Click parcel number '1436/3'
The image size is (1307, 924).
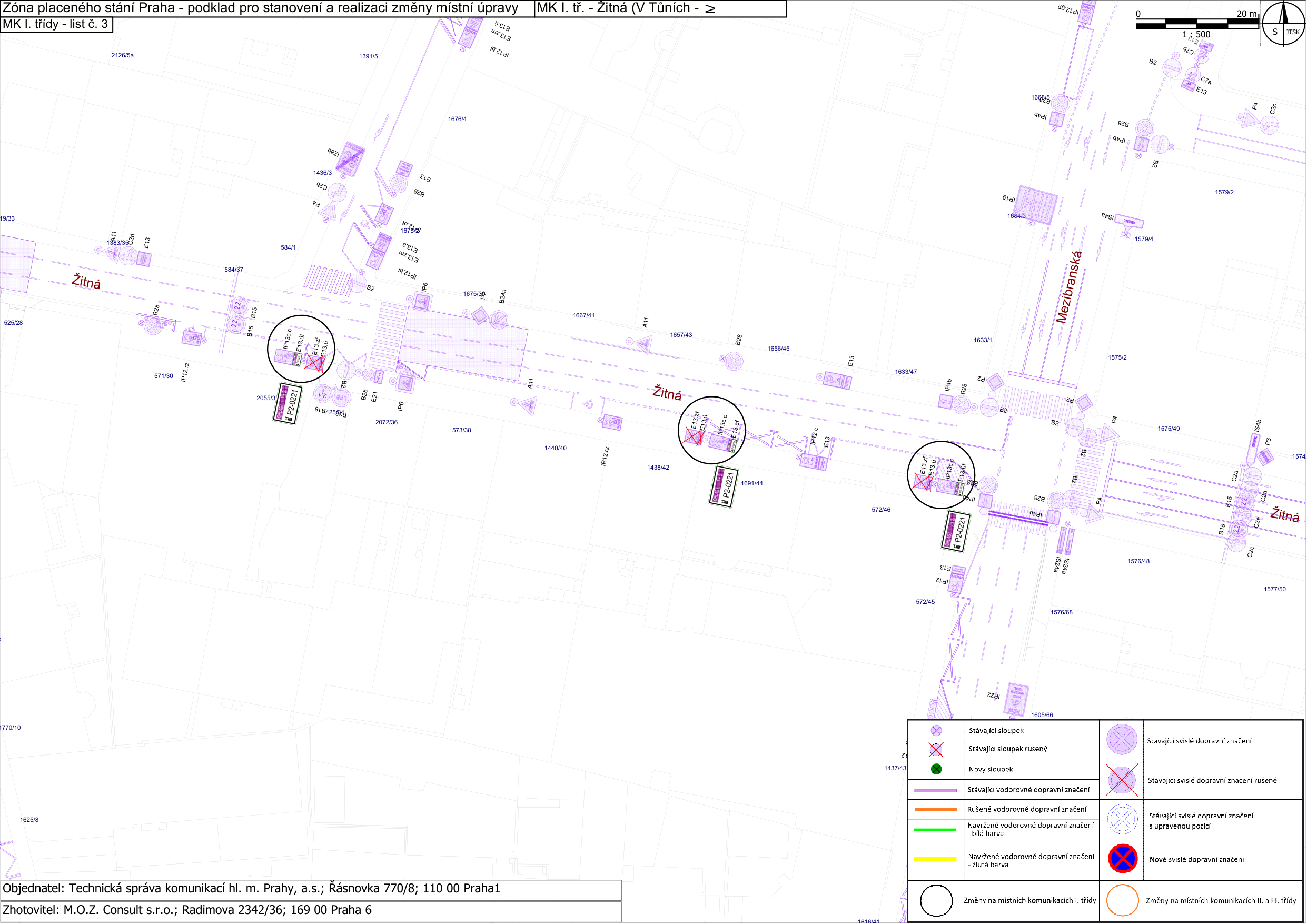[322, 173]
